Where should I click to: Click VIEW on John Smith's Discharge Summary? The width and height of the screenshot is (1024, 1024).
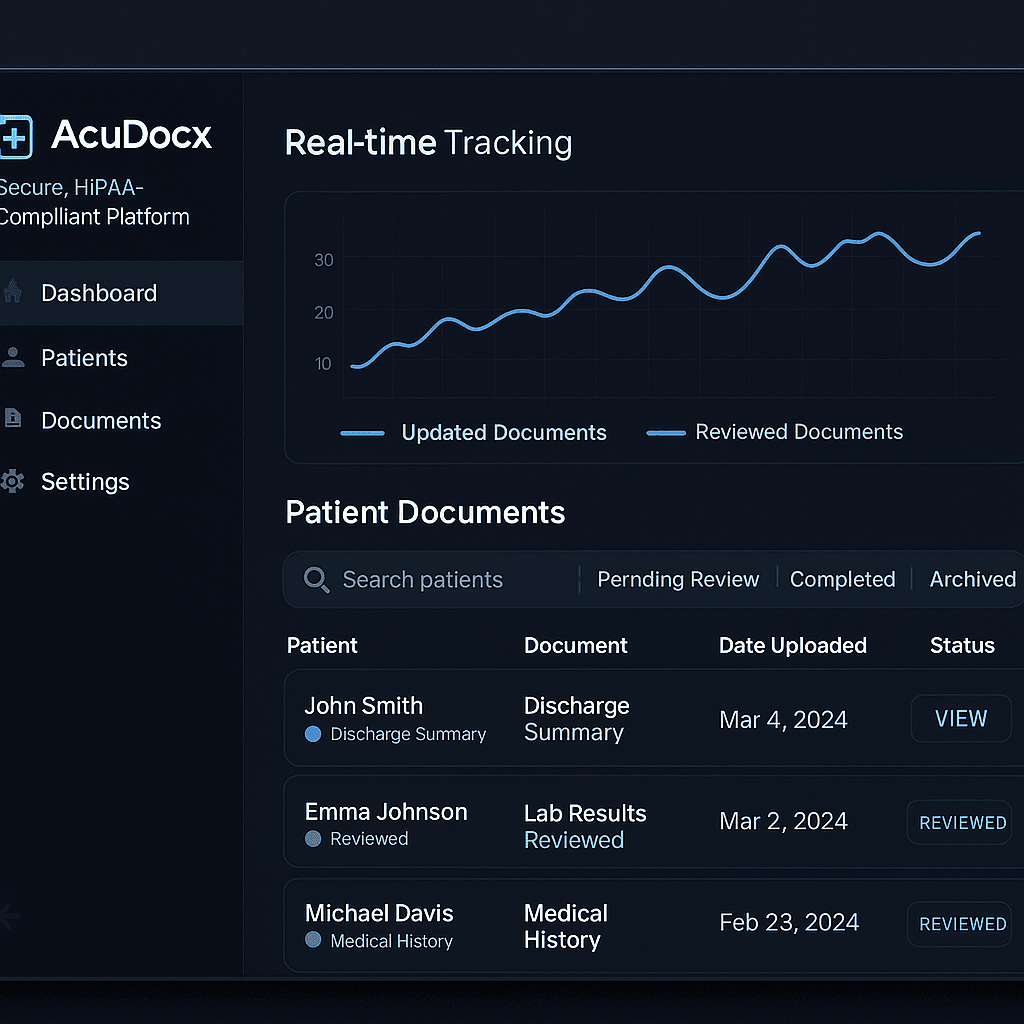[x=960, y=718]
